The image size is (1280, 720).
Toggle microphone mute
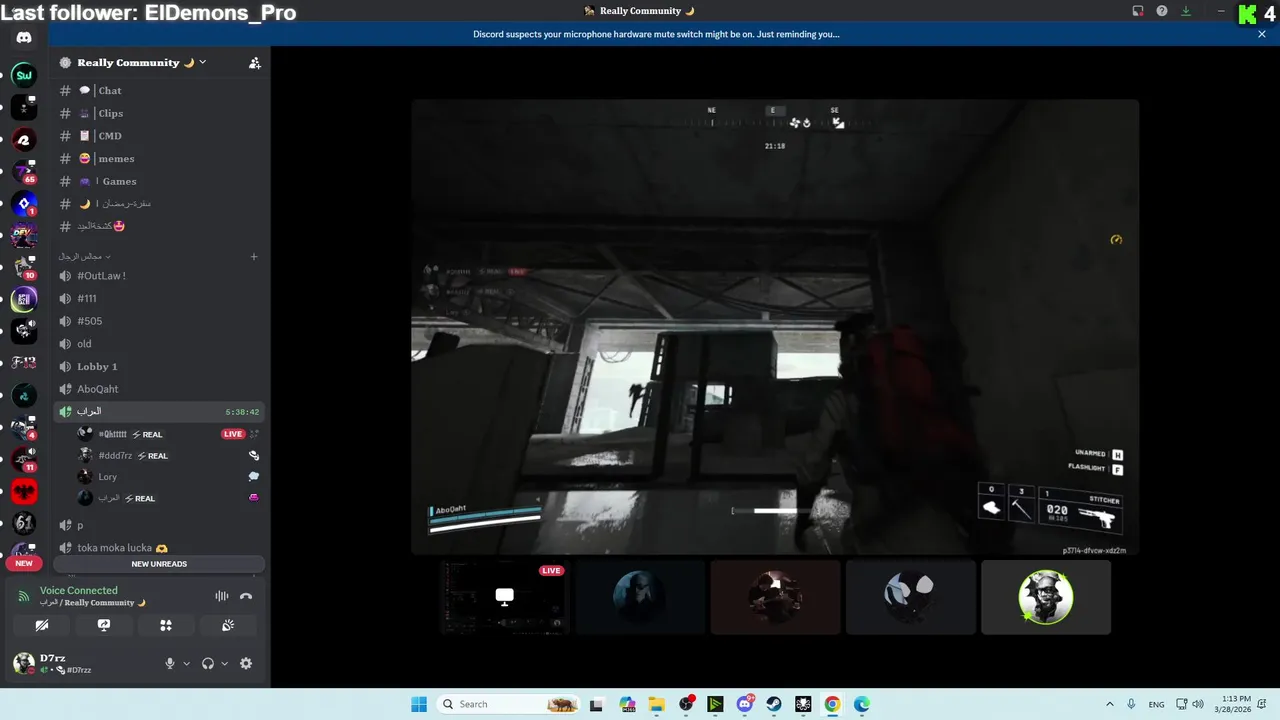tap(170, 663)
